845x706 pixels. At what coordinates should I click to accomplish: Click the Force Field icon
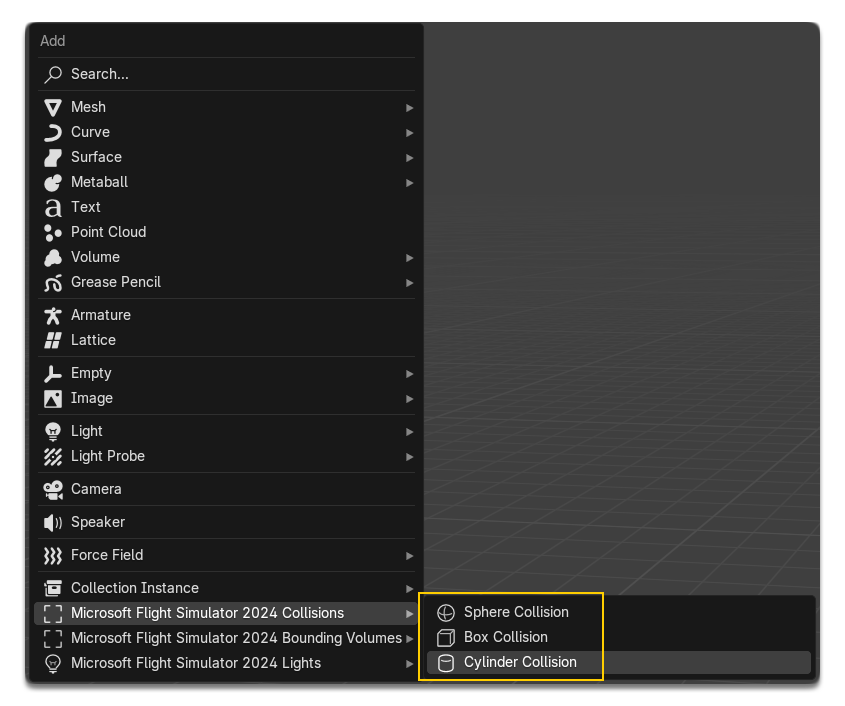click(52, 555)
